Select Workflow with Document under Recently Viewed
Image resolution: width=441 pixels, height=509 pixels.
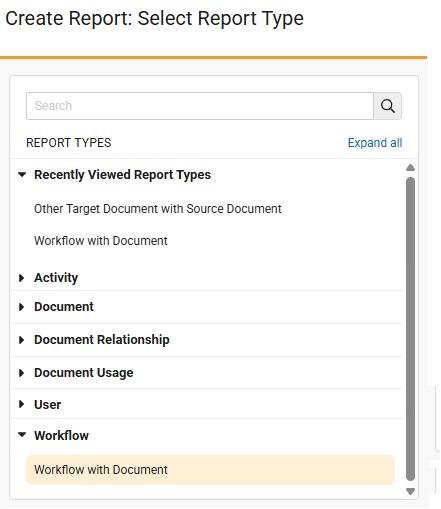(x=101, y=241)
